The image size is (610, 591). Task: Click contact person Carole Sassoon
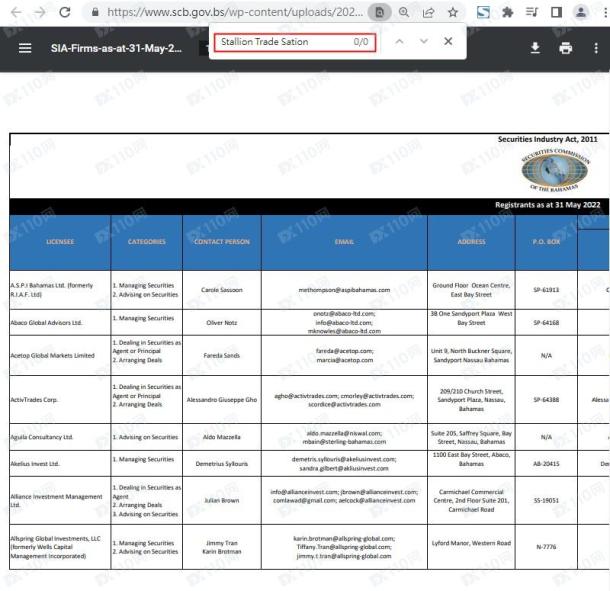pyautogui.click(x=222, y=290)
